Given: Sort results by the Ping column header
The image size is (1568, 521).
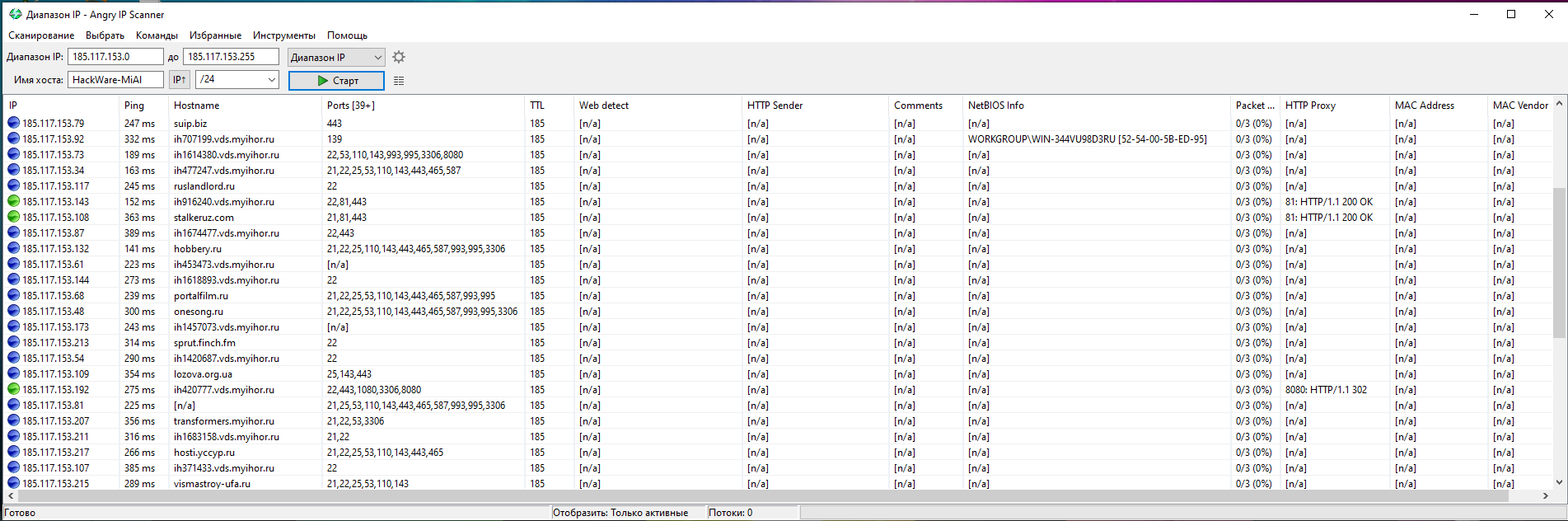Looking at the screenshot, I should (x=134, y=106).
